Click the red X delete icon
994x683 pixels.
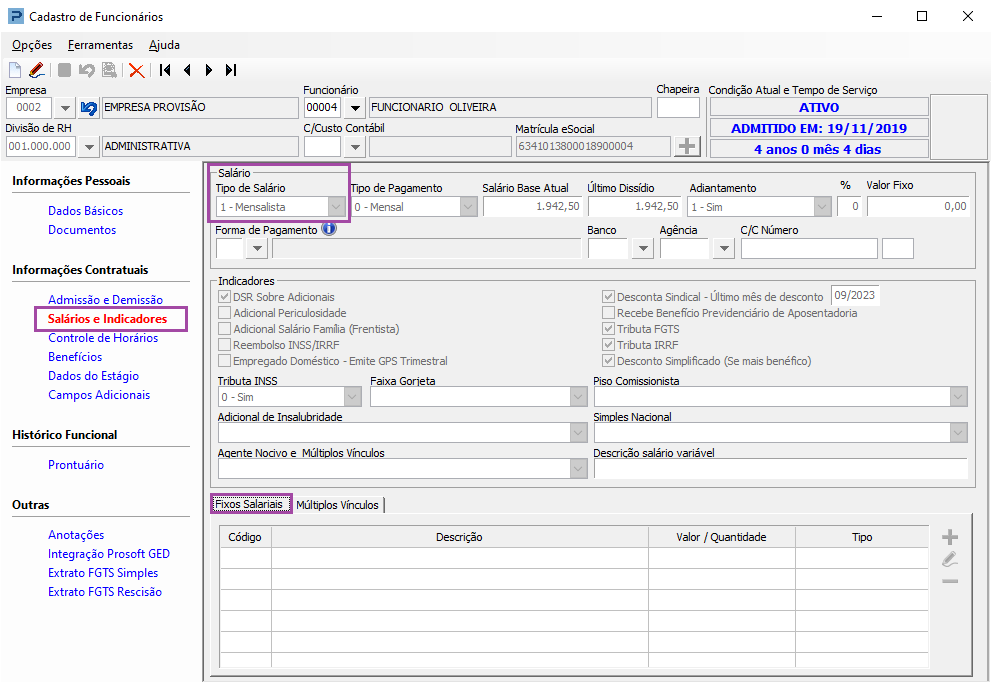[x=137, y=70]
